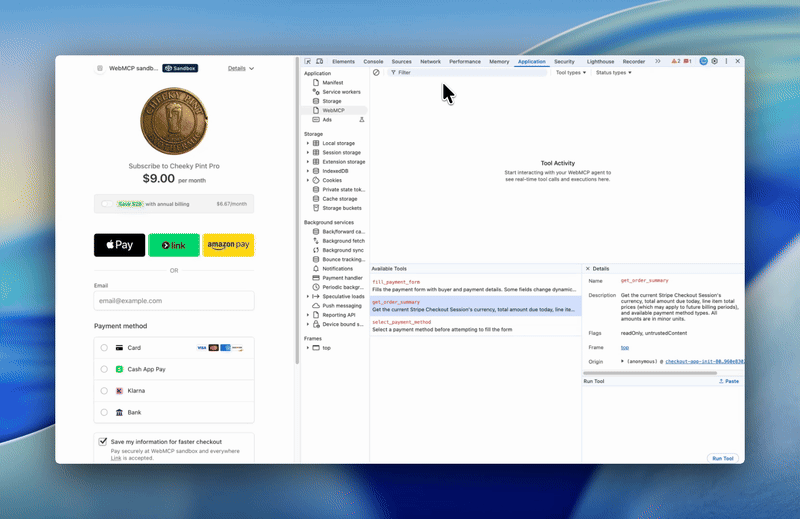
Task: Switch to the Elements tab
Action: [x=343, y=61]
